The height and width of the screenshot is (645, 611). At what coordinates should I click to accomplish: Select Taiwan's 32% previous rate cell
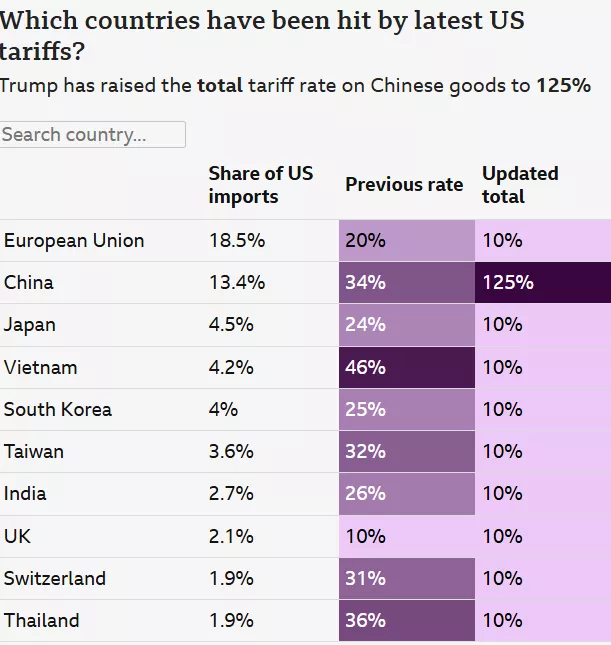click(407, 452)
